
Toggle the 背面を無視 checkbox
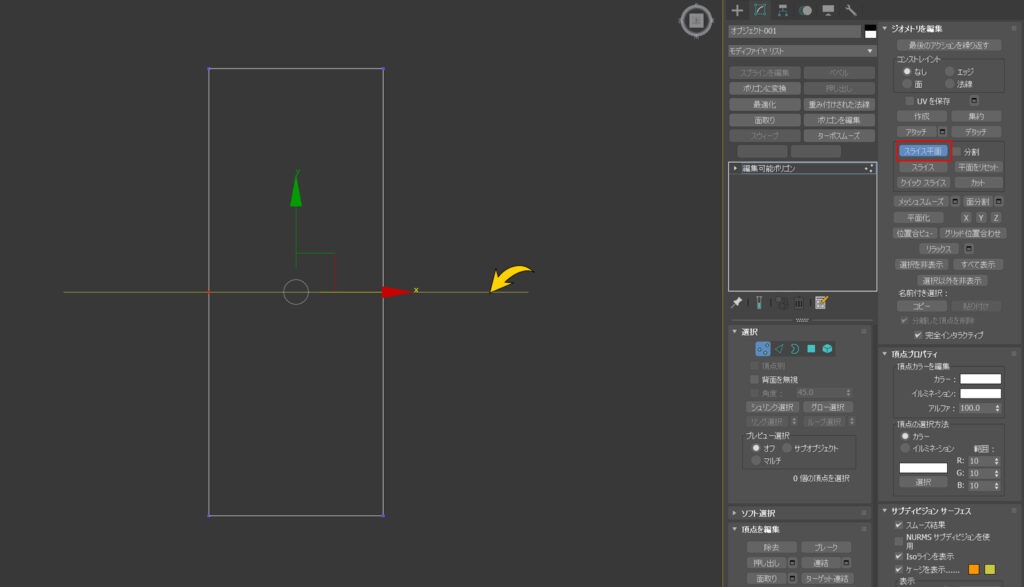tap(755, 379)
